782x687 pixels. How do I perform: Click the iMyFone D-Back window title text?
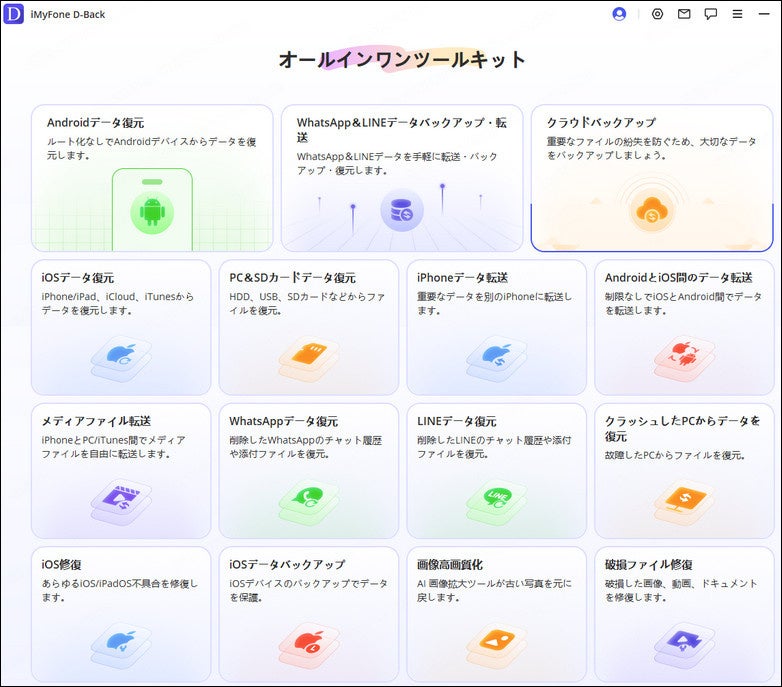click(68, 14)
